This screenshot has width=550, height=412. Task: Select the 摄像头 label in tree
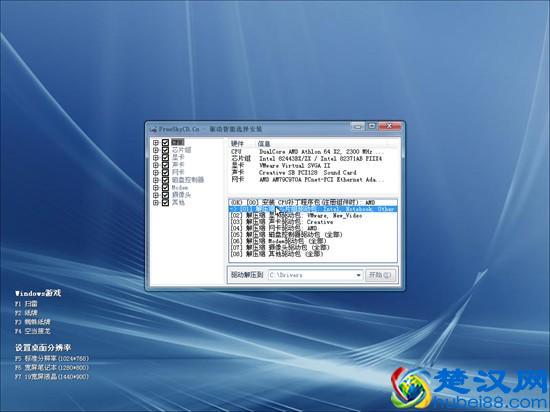(x=181, y=195)
